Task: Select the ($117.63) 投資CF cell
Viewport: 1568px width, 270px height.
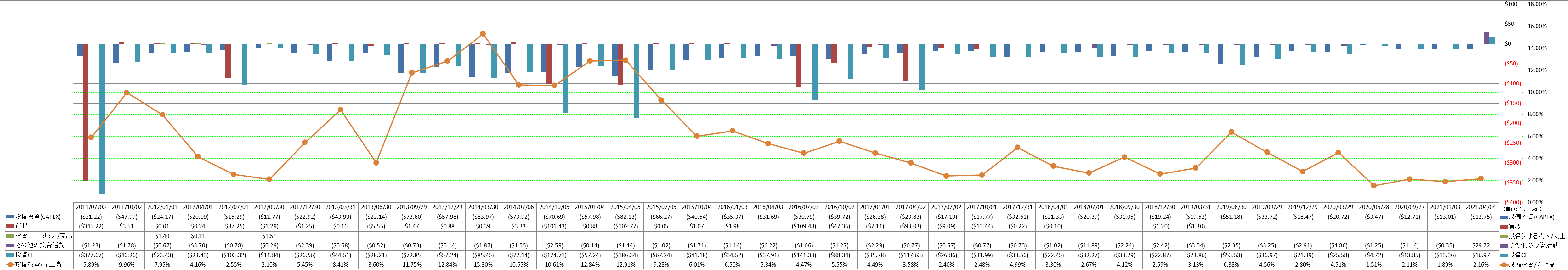Action: pos(911,256)
